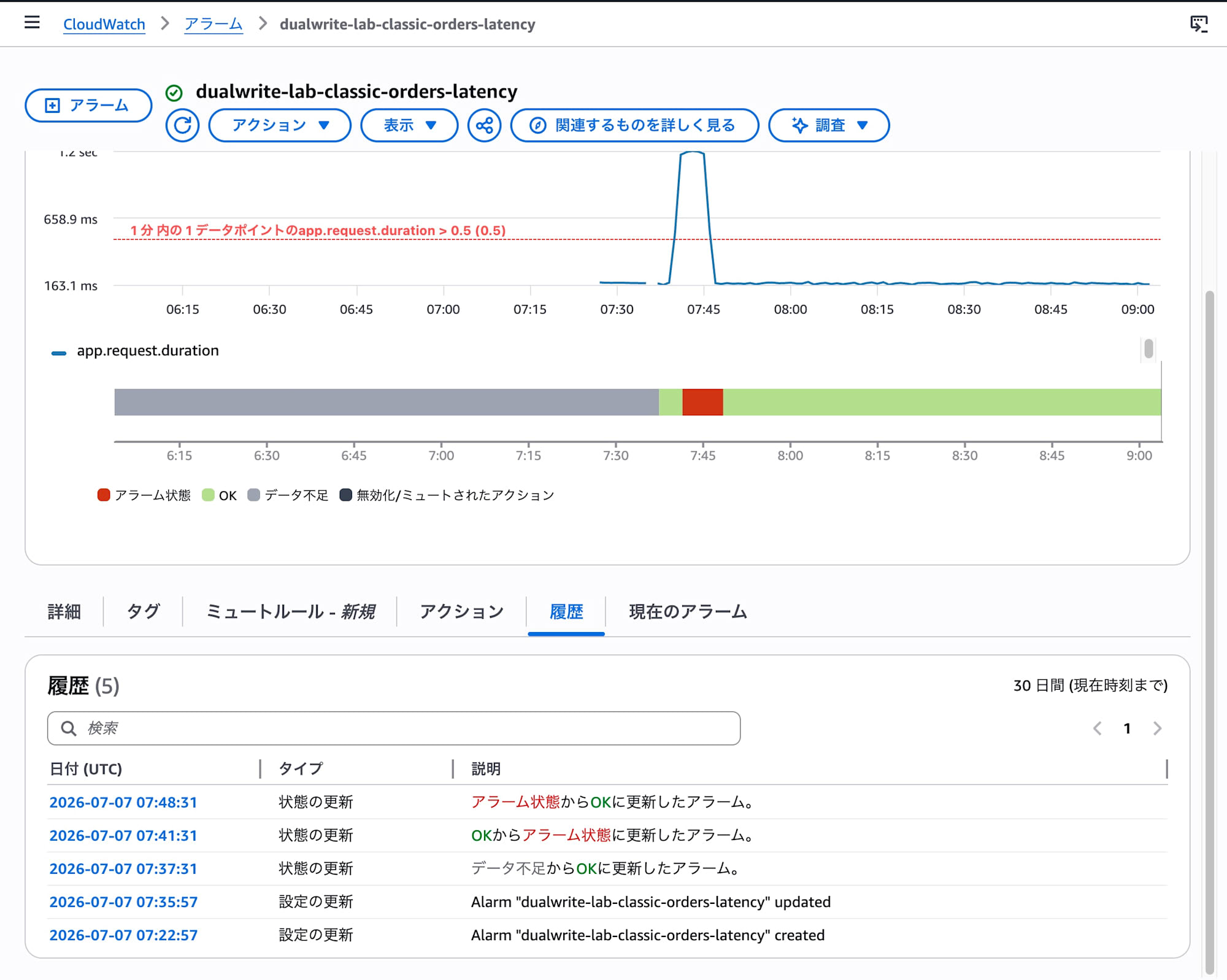Switch to the ミュートルール tab

[x=290, y=611]
